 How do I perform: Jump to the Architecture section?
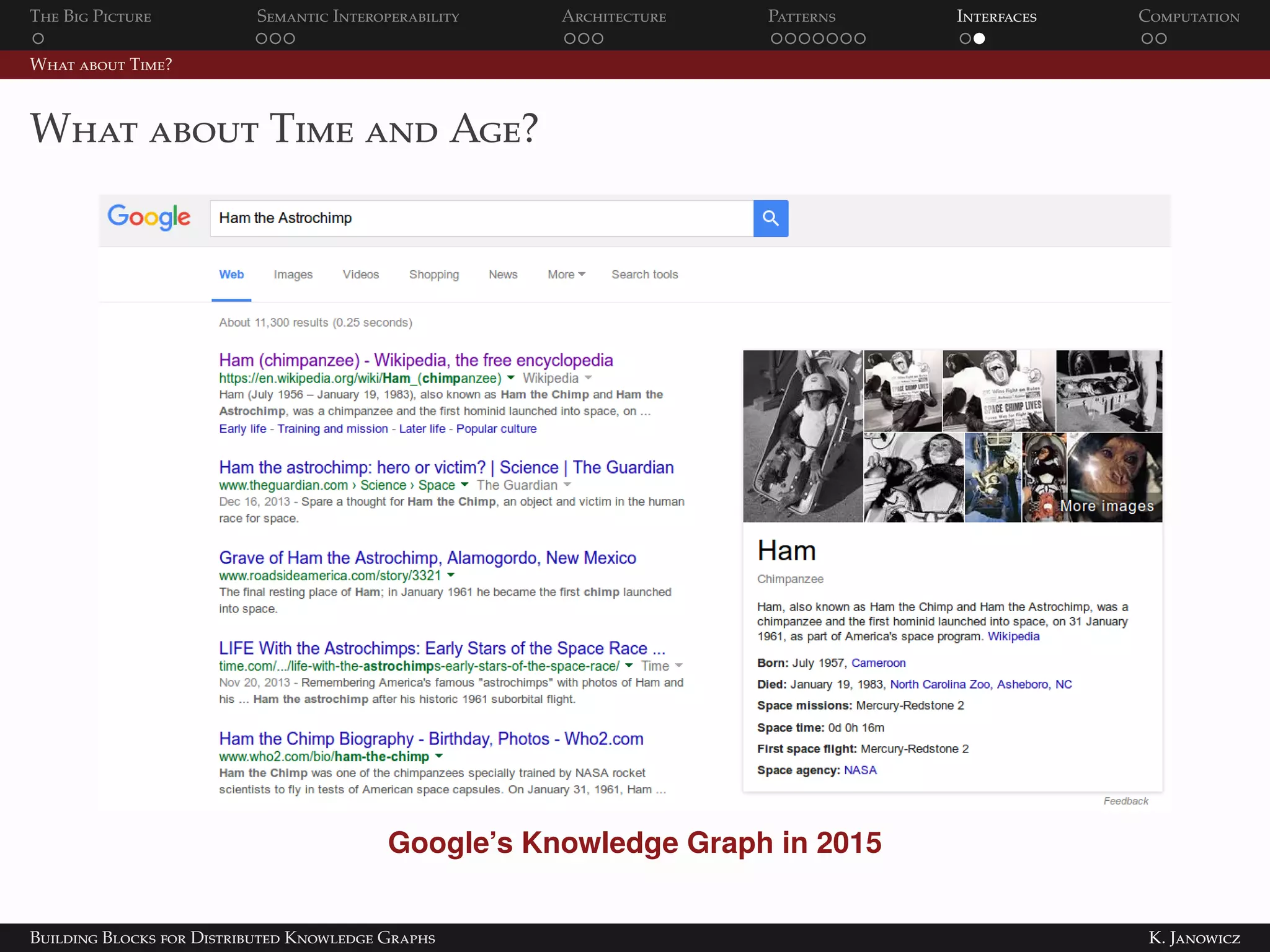click(614, 17)
